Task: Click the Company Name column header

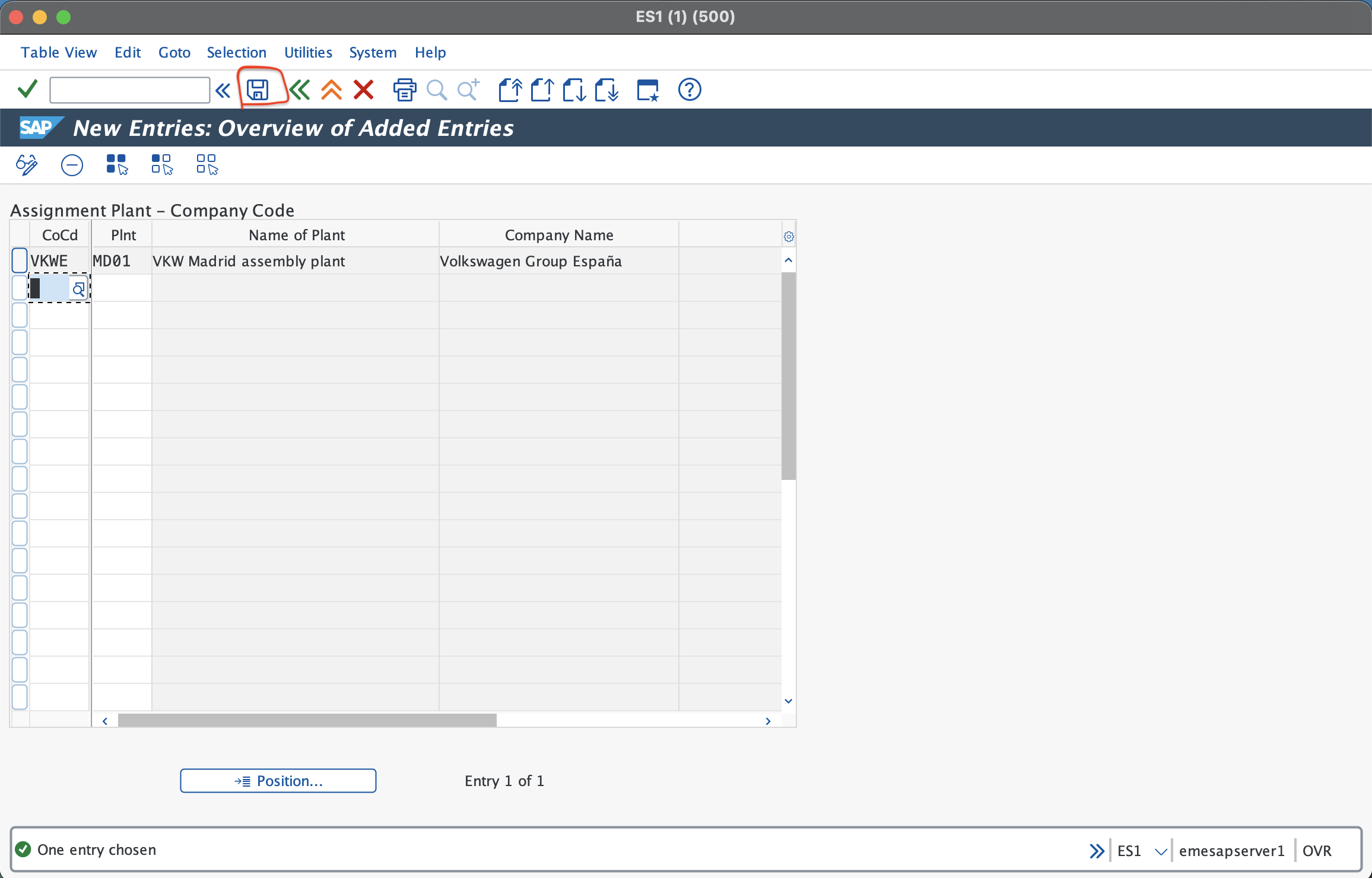Action: [559, 235]
